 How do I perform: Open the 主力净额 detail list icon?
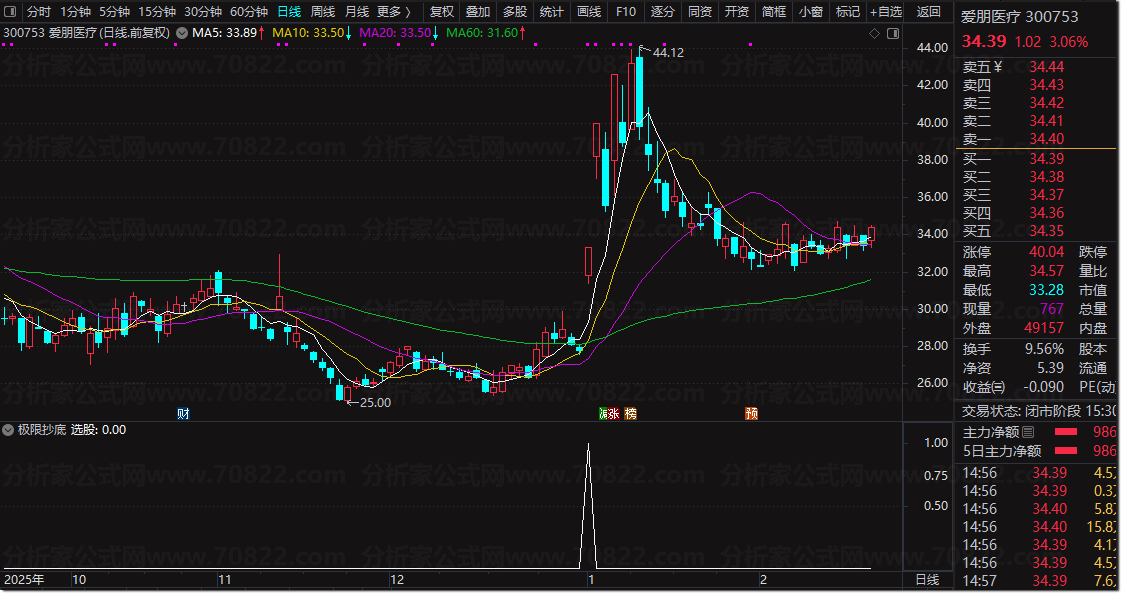point(1028,432)
